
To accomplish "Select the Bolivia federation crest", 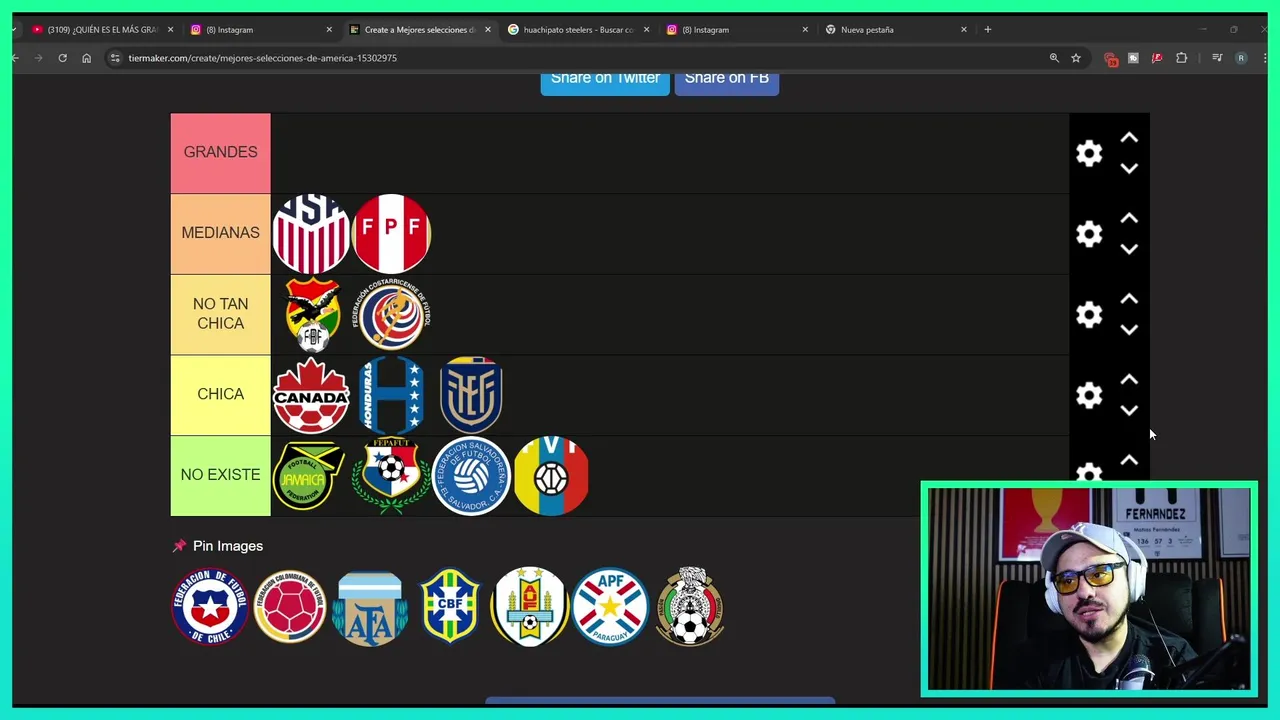I will pos(312,314).
